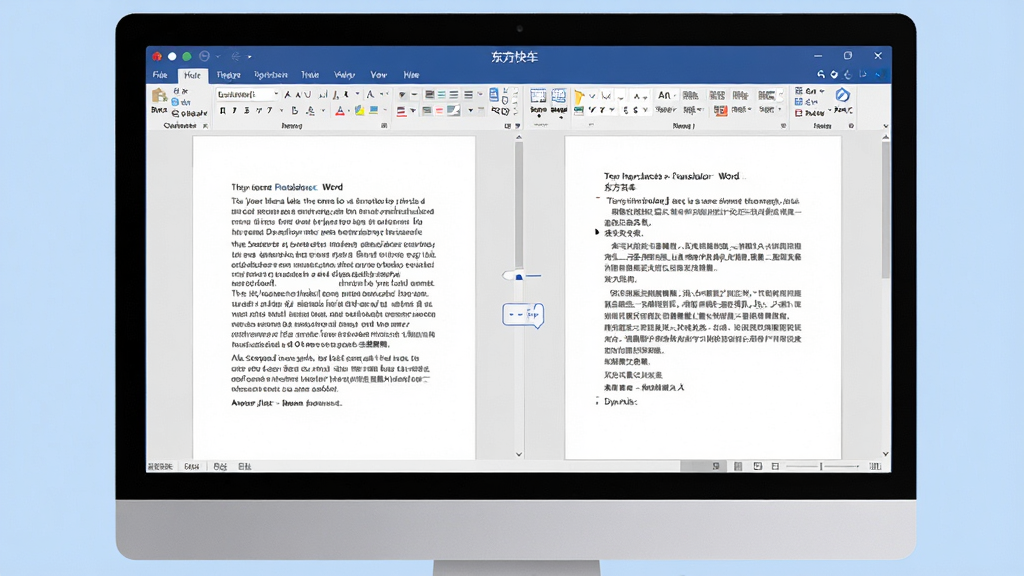Screen dimensions: 1024x576
Task: Expand the Font group dialog launcher
Action: coord(384,125)
